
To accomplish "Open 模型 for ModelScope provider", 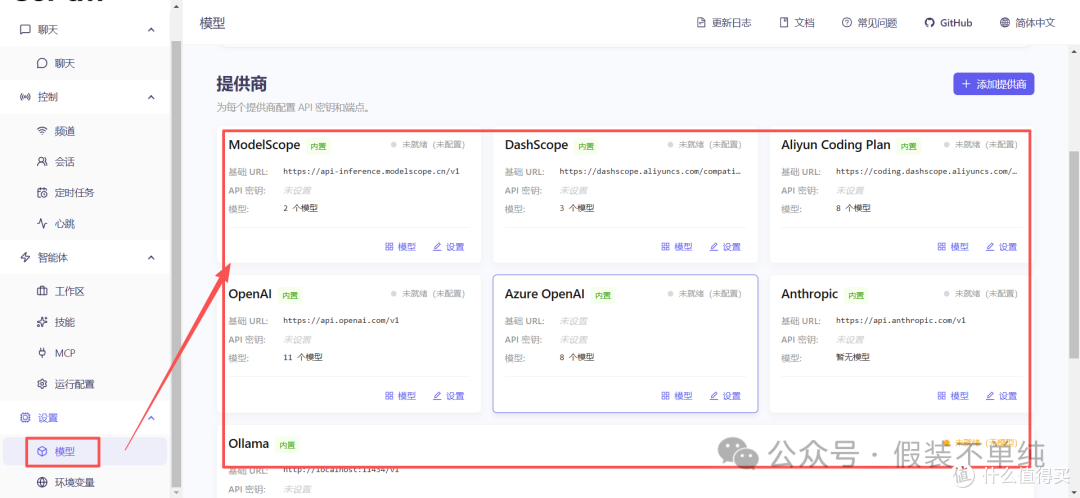I will pyautogui.click(x=400, y=247).
